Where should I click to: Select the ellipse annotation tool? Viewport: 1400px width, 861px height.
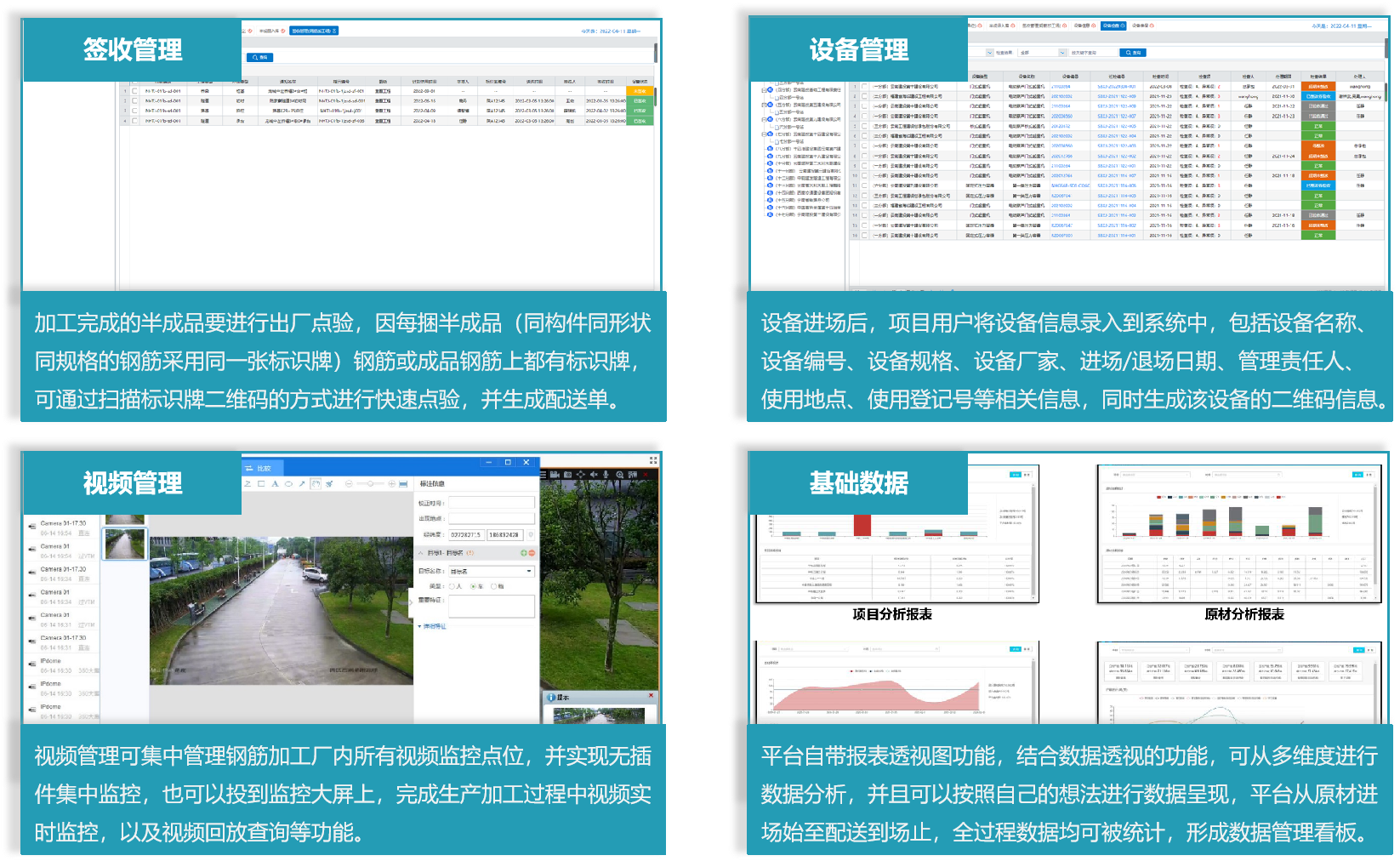coord(288,484)
